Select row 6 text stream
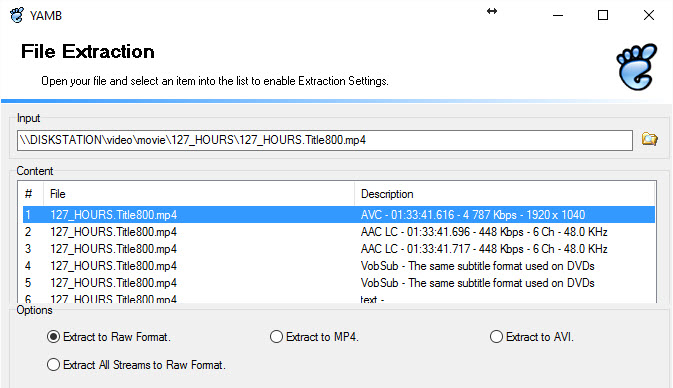 coord(339,298)
